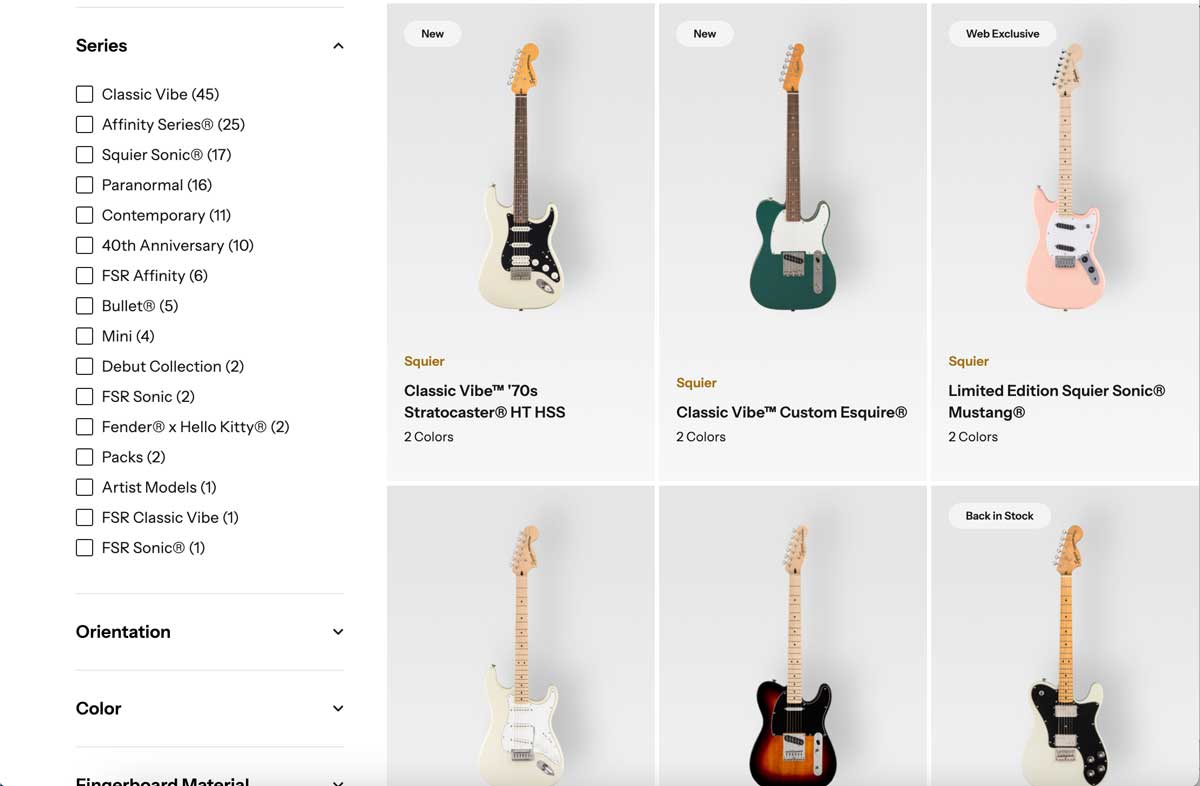The height and width of the screenshot is (786, 1200).
Task: Check the Contemporary filter
Action: point(84,215)
